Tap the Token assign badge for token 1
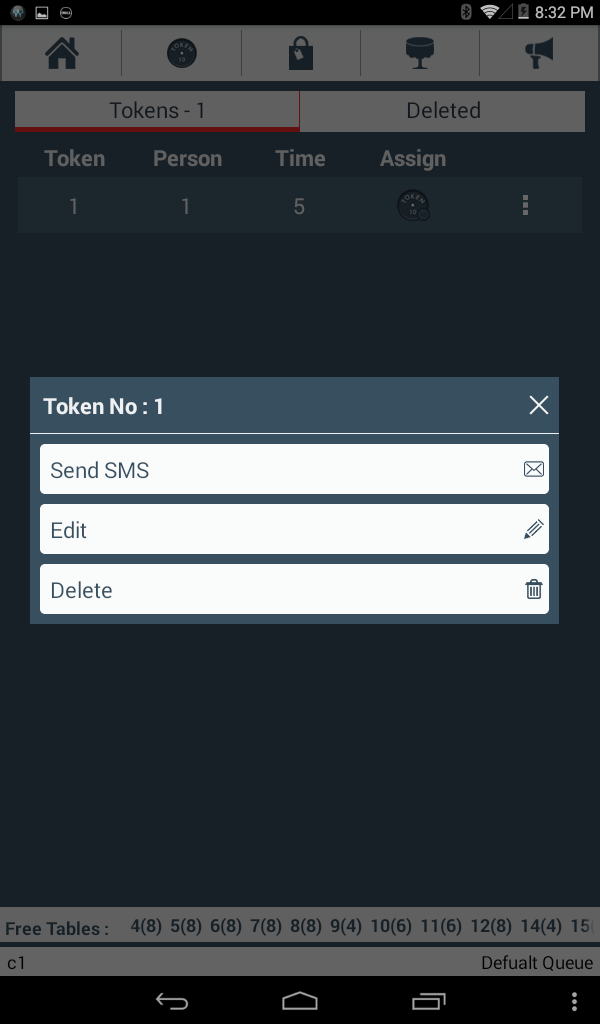600x1024 pixels. coord(413,206)
